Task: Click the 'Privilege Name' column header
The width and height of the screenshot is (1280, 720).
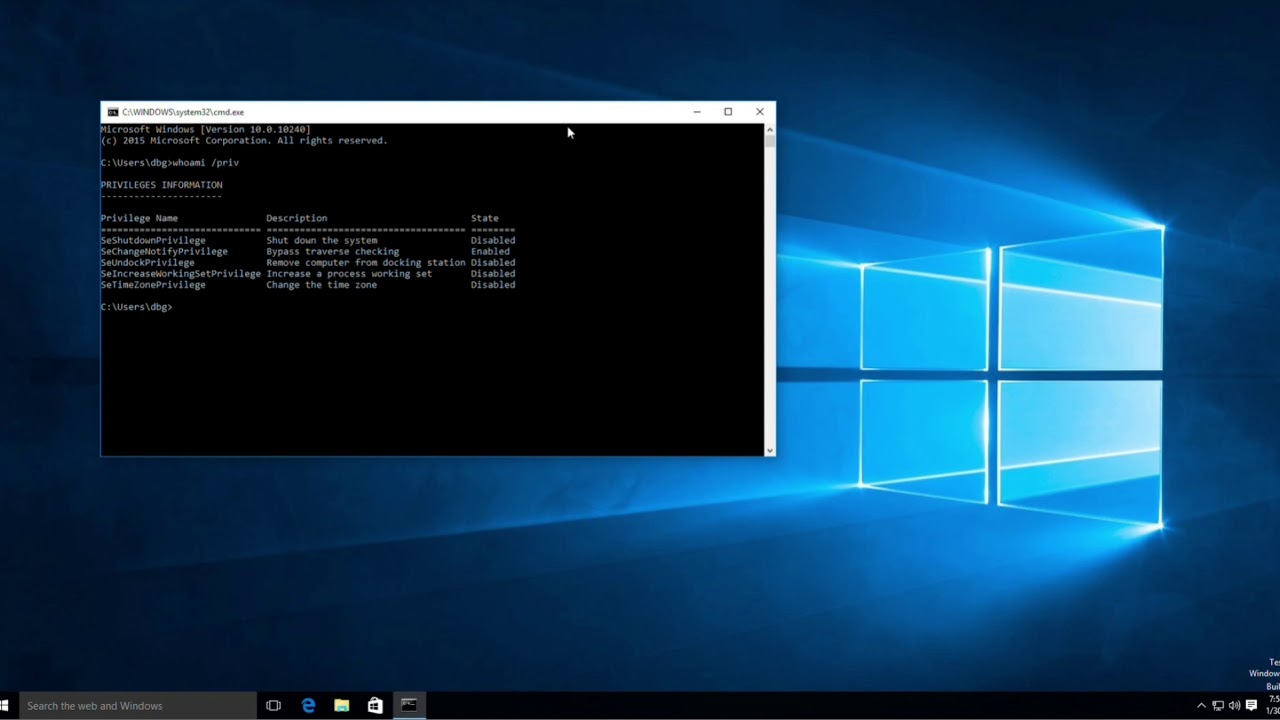Action: (139, 218)
